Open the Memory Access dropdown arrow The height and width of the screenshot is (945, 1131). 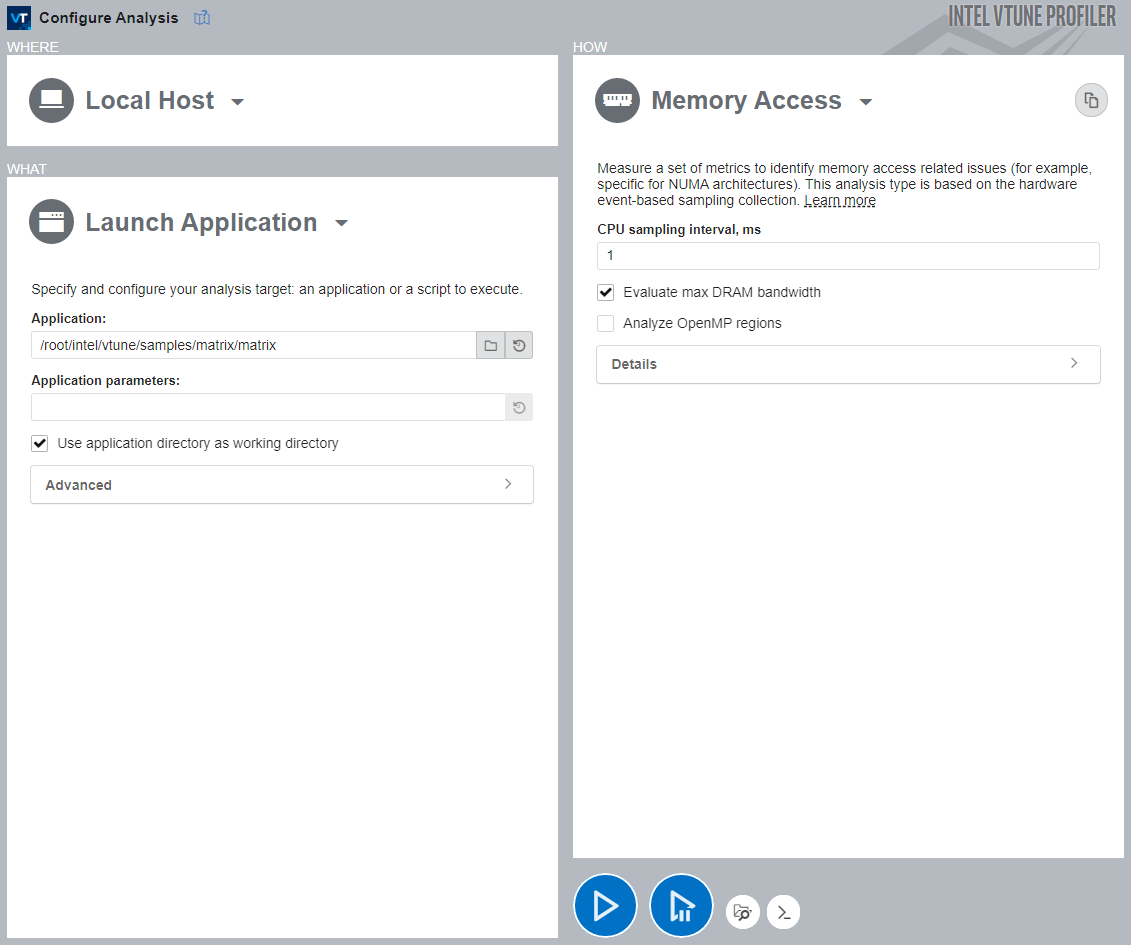[866, 102]
